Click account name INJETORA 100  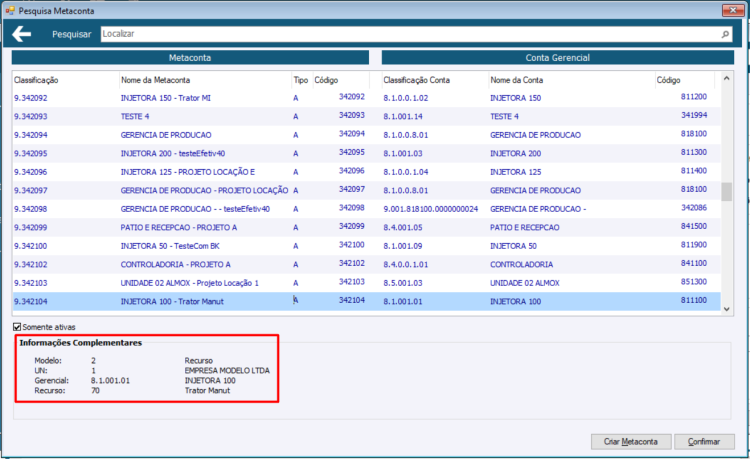coord(516,302)
